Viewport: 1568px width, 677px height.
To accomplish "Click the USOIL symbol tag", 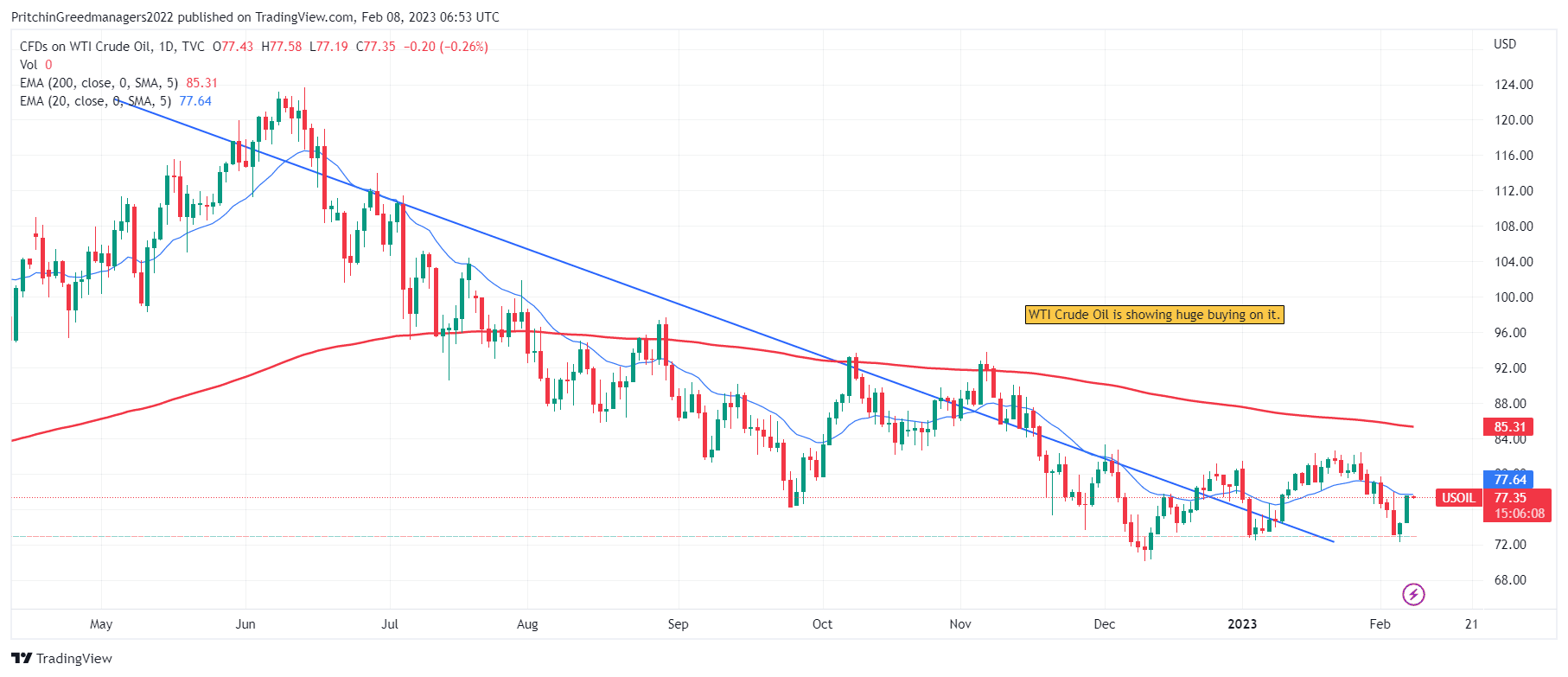I will [x=1458, y=498].
